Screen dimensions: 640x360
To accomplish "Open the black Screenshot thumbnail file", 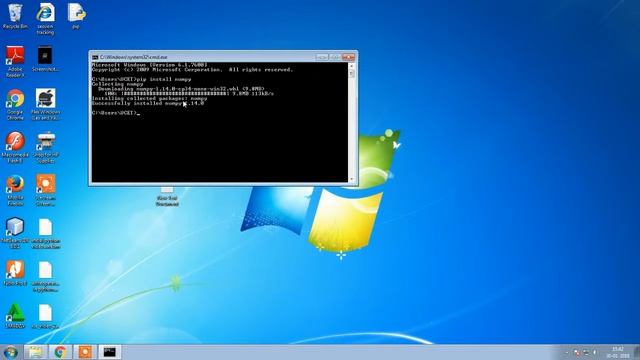I will coord(45,59).
